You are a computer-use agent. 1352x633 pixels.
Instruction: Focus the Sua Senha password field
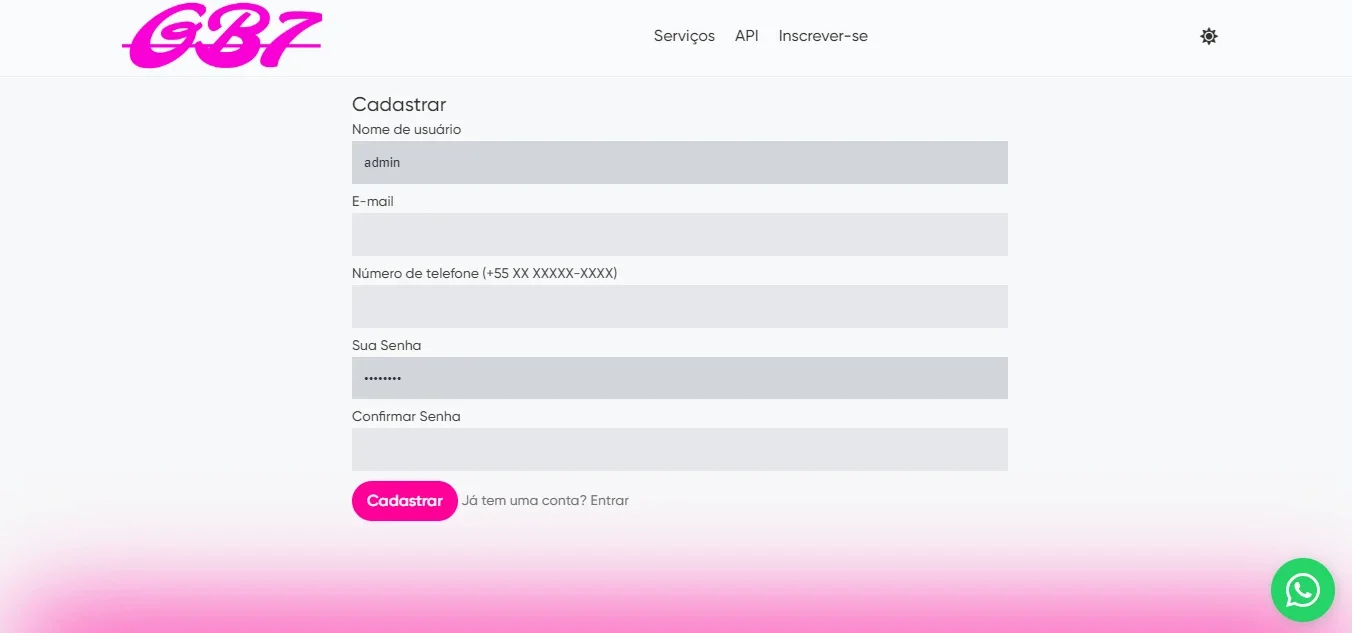[x=680, y=378]
